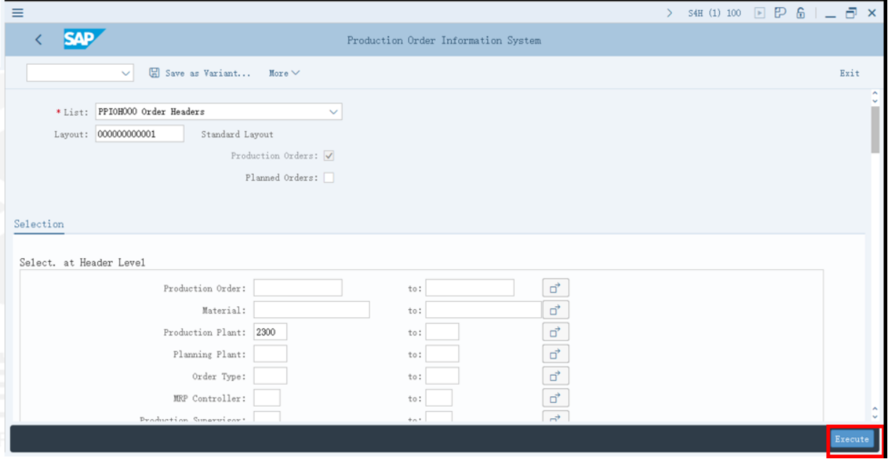Expand the More menu
This screenshot has height=459, width=888.
click(x=284, y=73)
